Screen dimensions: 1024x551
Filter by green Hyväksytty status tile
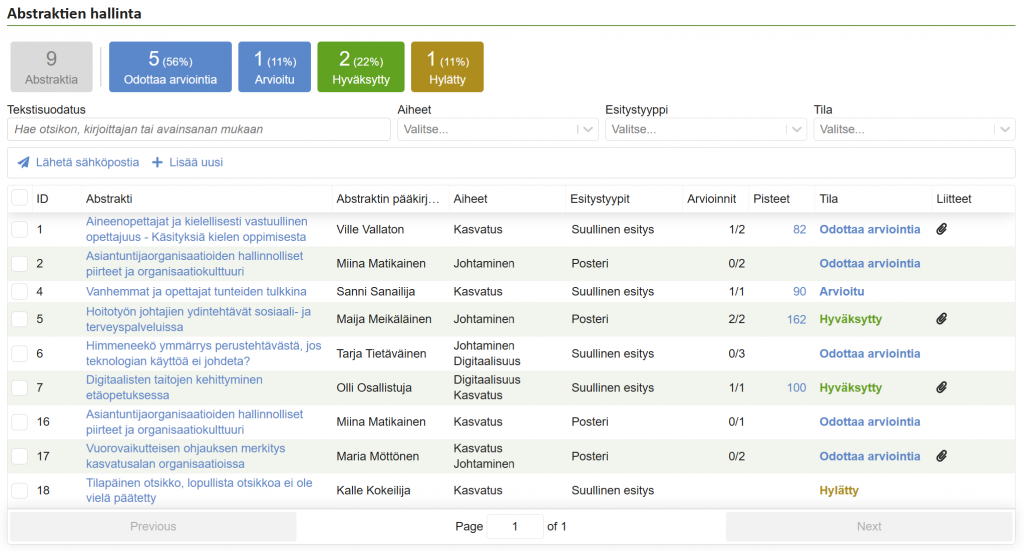click(x=360, y=67)
